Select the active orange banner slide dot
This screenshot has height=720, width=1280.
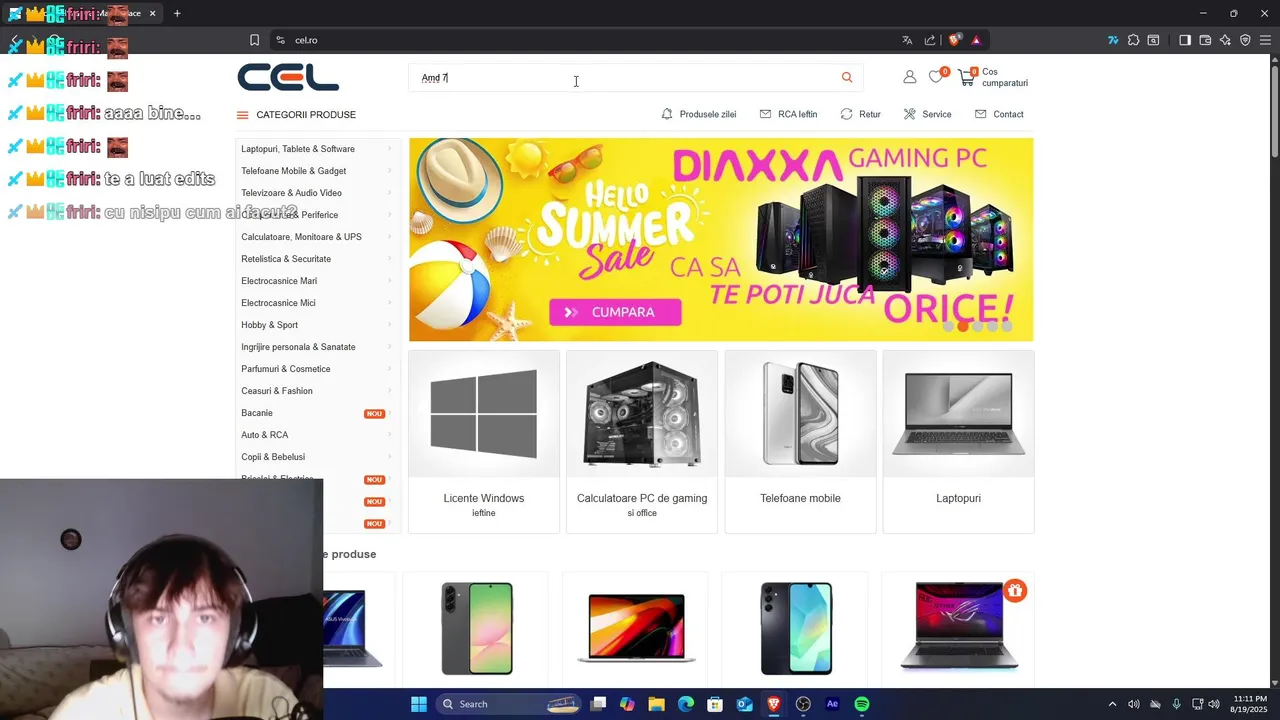click(x=963, y=326)
